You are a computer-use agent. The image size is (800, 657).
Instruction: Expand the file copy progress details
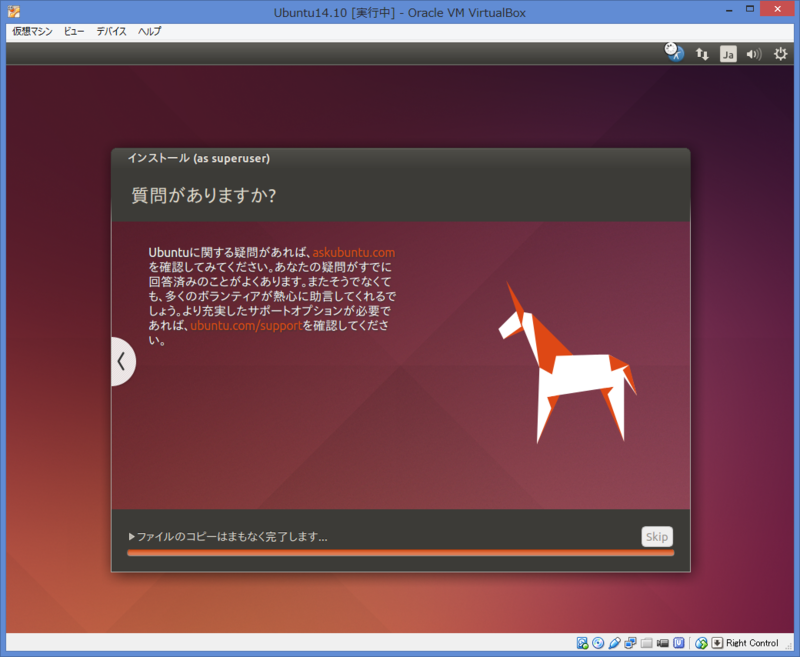[x=131, y=536]
